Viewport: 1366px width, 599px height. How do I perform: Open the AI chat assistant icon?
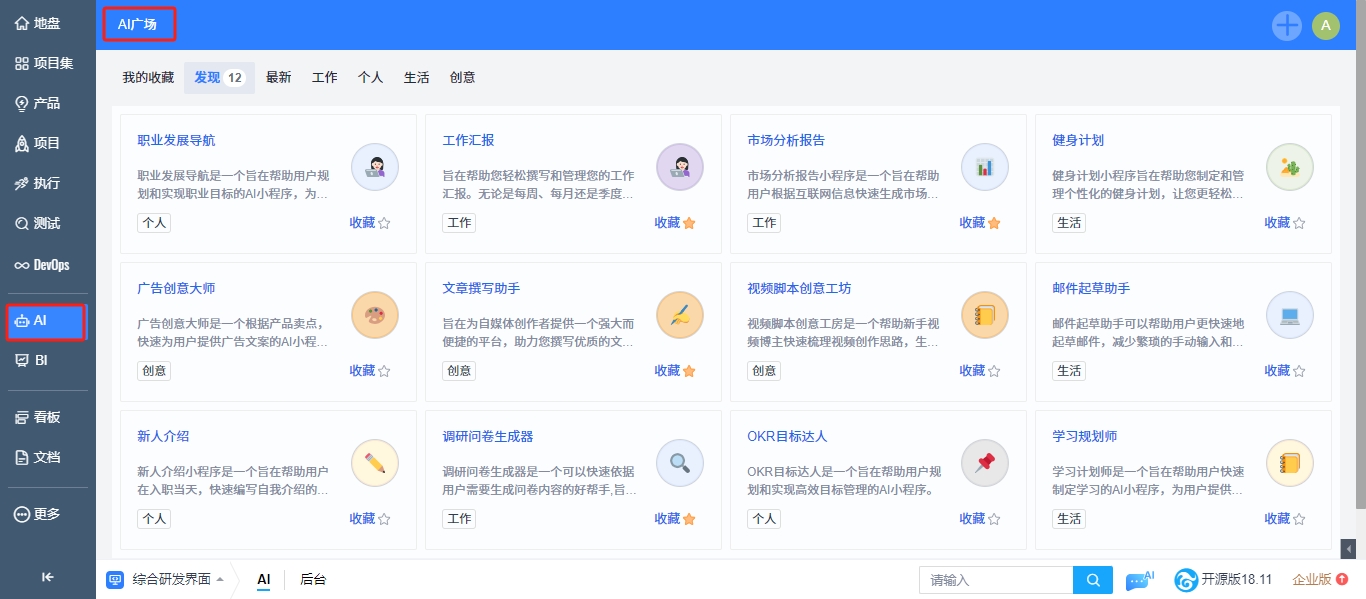(1139, 580)
